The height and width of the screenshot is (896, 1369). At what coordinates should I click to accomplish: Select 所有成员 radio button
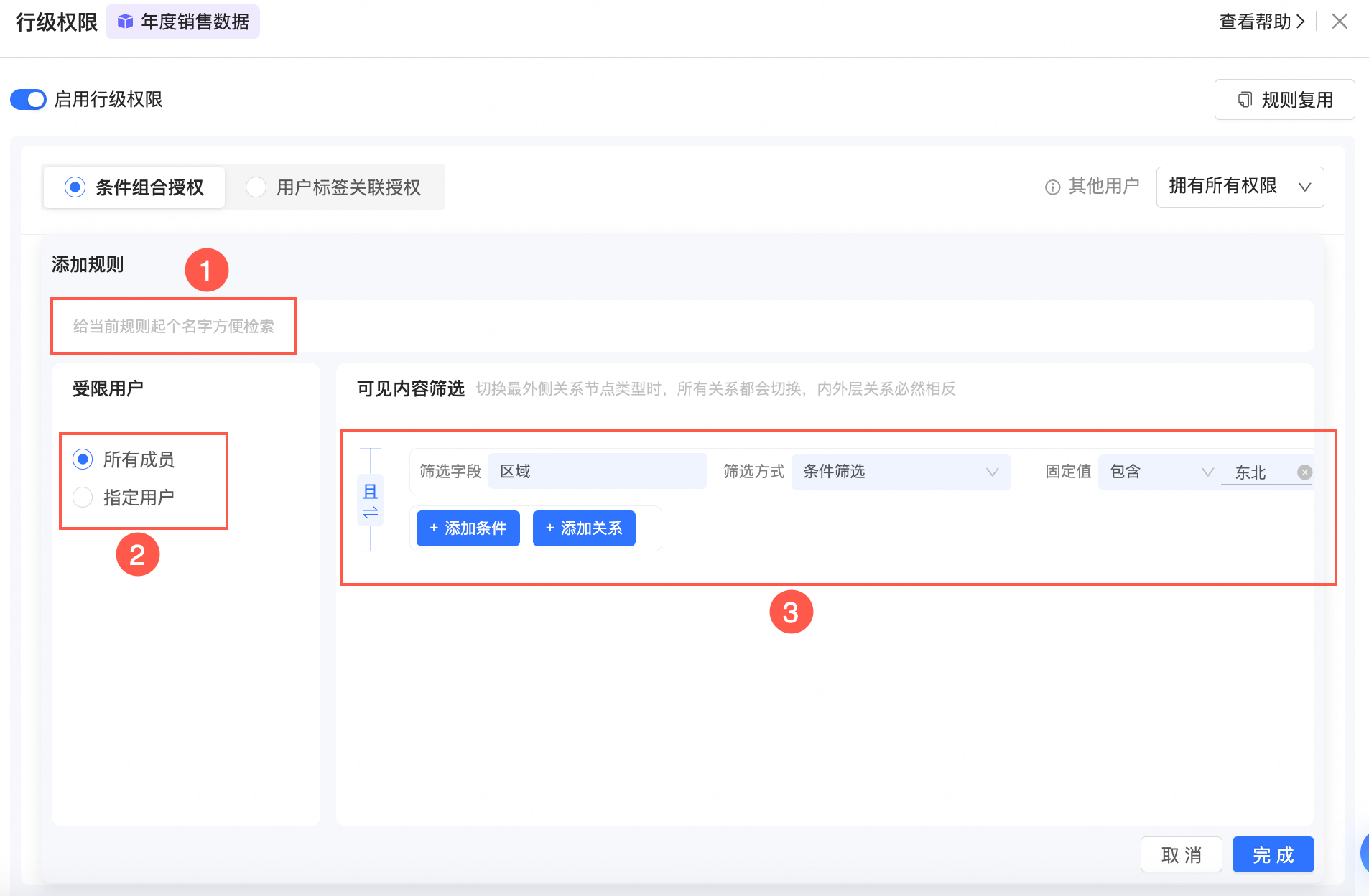pyautogui.click(x=83, y=459)
